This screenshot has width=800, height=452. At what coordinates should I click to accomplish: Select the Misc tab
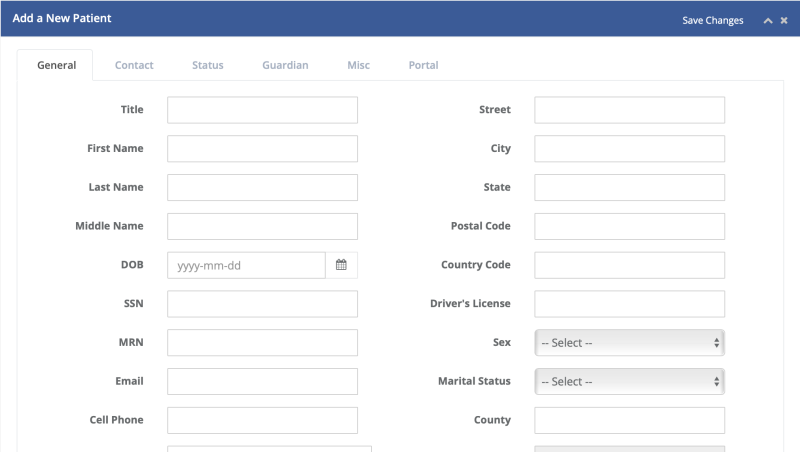pyautogui.click(x=358, y=65)
